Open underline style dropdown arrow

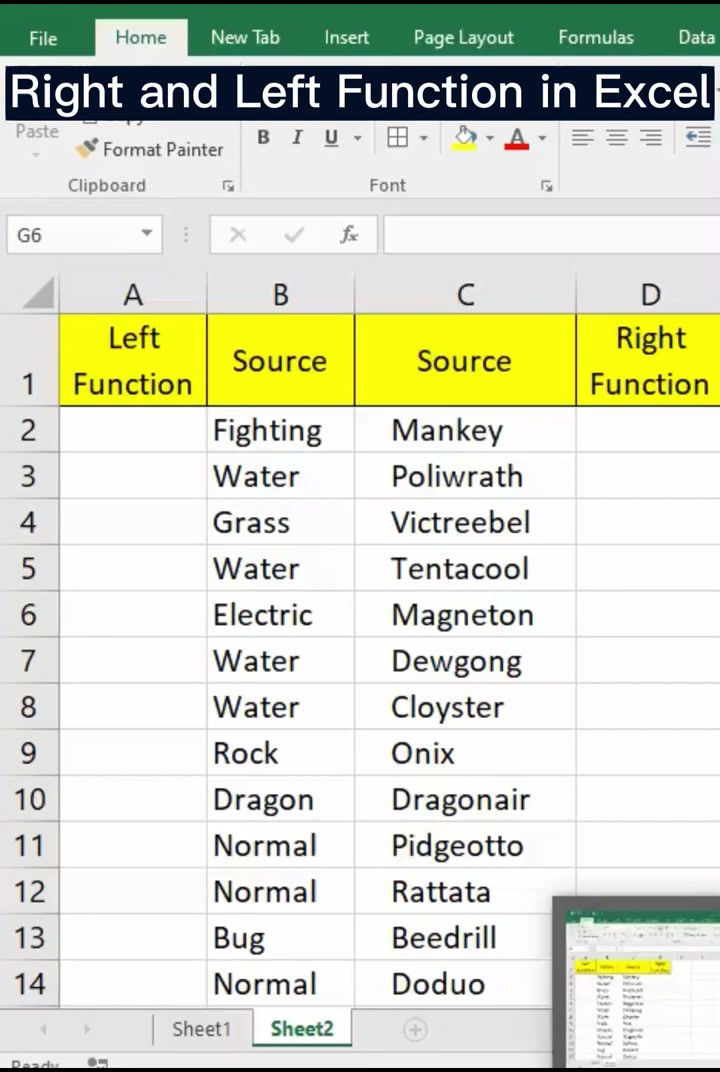point(358,138)
